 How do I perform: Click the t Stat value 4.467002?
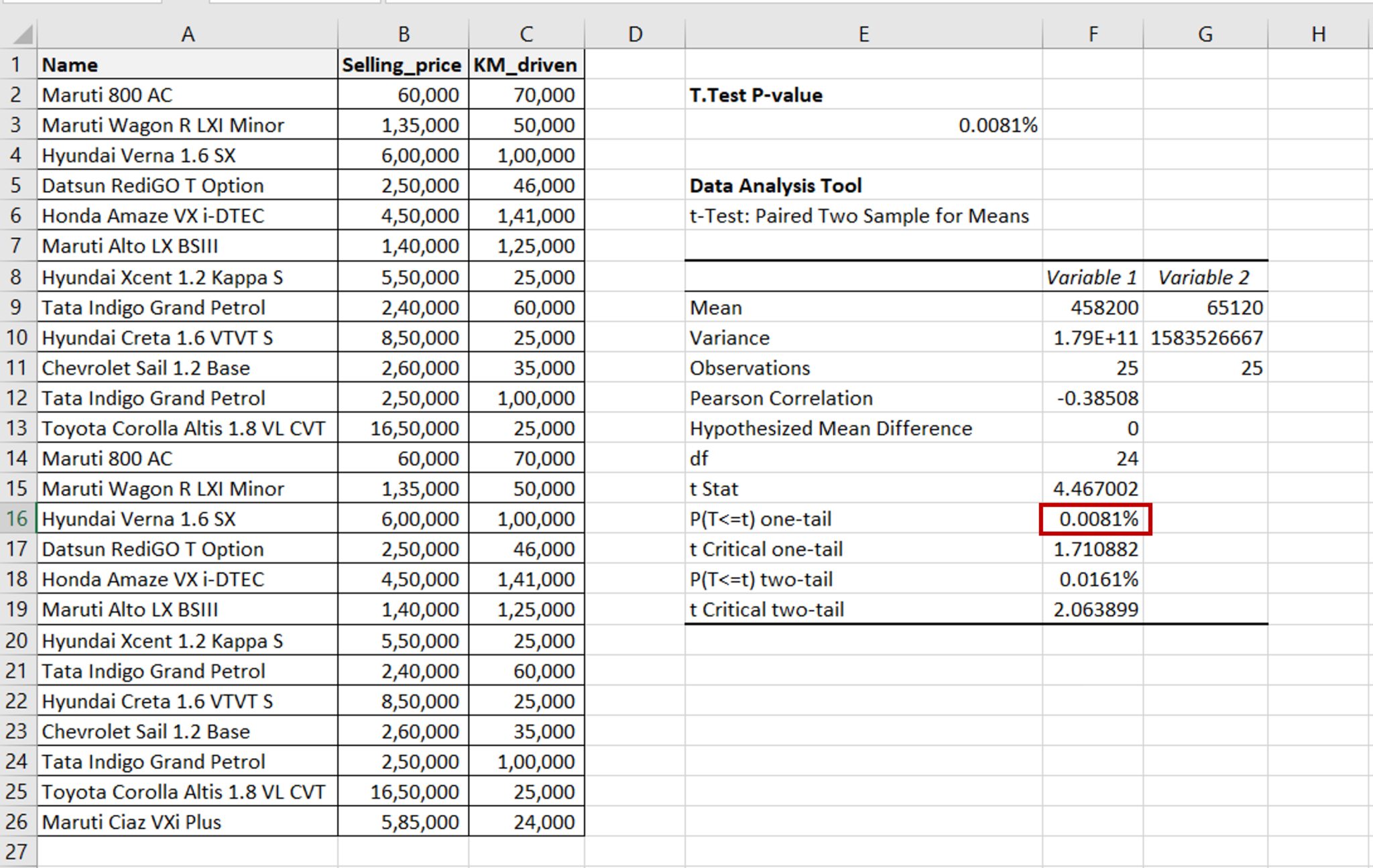pos(1094,488)
